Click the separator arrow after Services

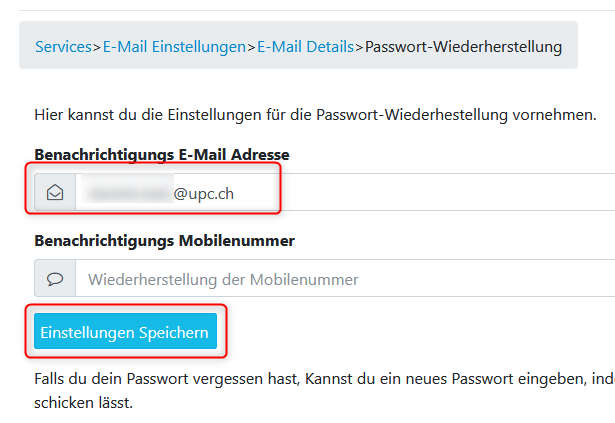point(98,46)
